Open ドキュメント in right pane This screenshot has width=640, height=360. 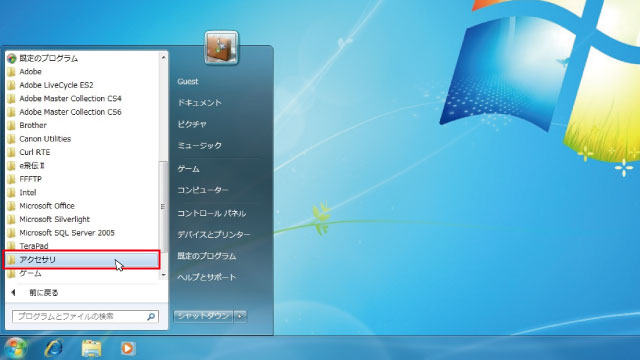(200, 103)
